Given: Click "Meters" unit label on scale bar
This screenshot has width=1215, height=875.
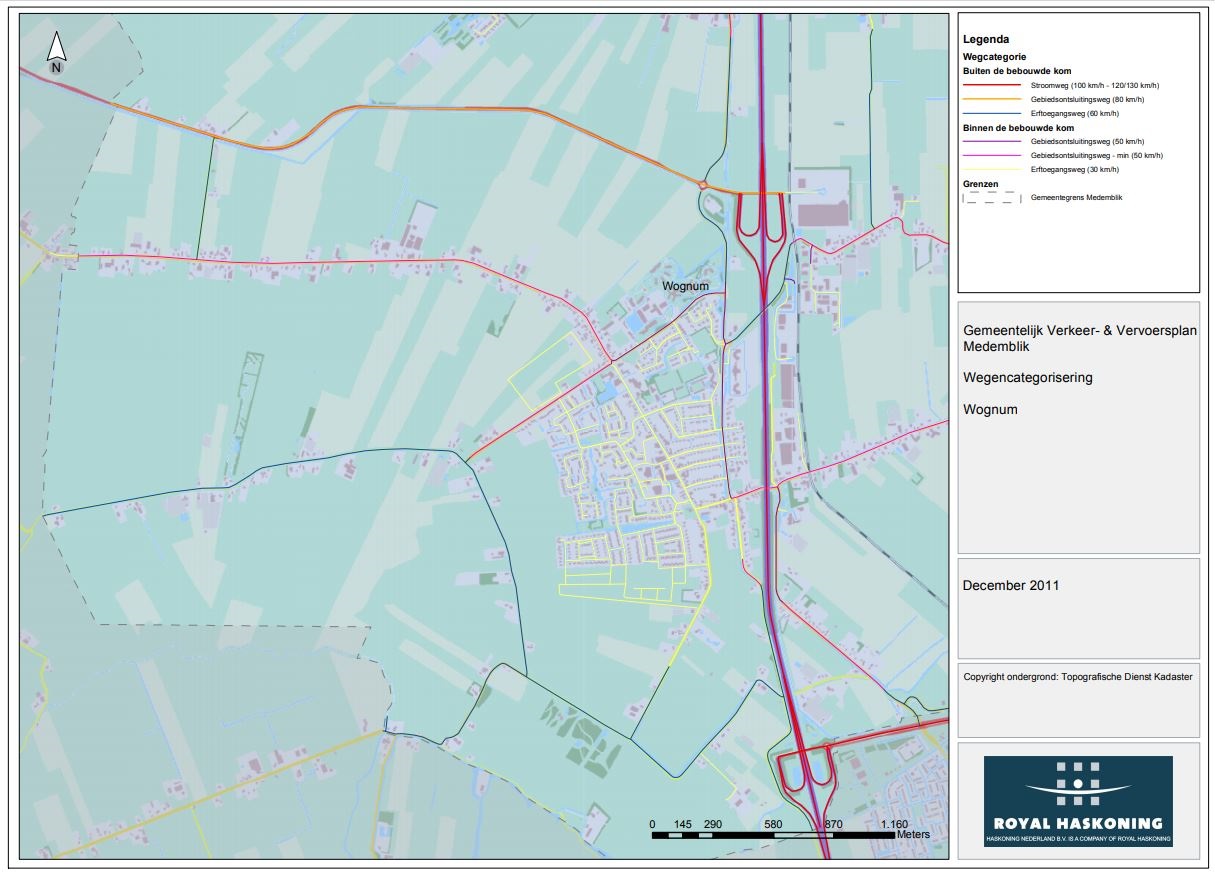Looking at the screenshot, I should [x=913, y=834].
